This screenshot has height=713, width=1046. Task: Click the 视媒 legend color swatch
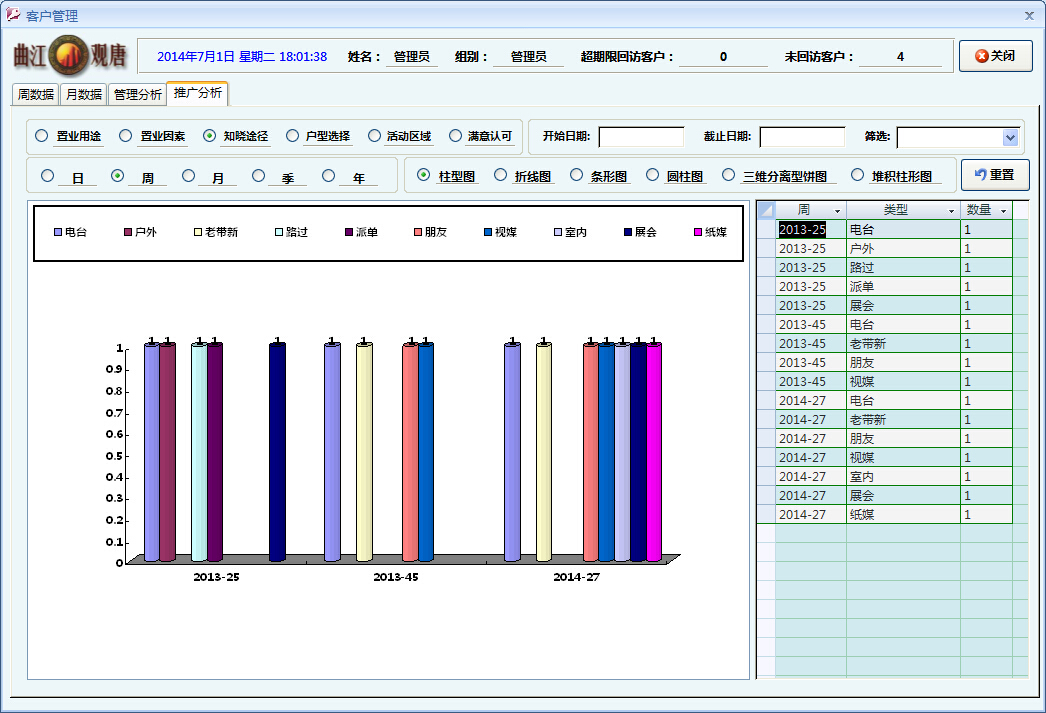[x=488, y=232]
